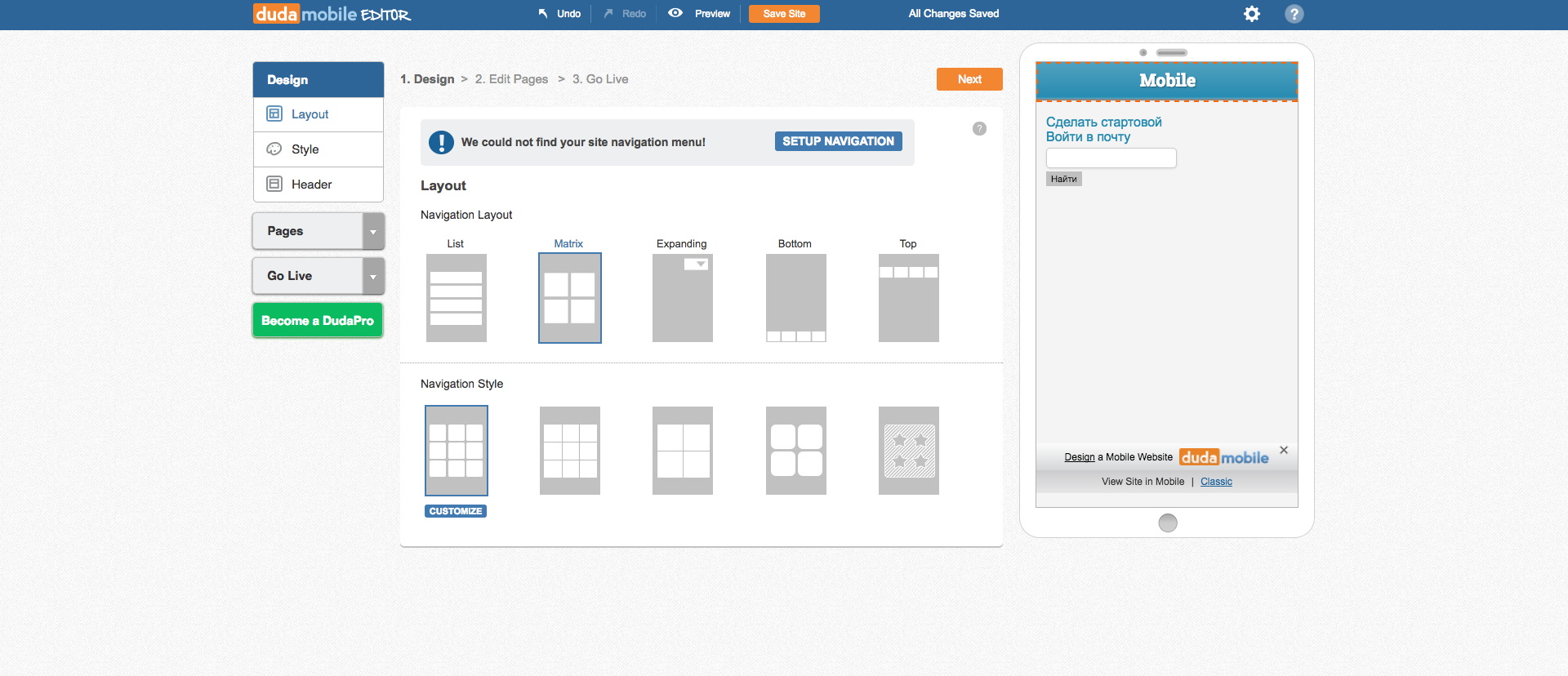The image size is (1568, 676).
Task: Select the Top navigation layout
Action: point(908,298)
